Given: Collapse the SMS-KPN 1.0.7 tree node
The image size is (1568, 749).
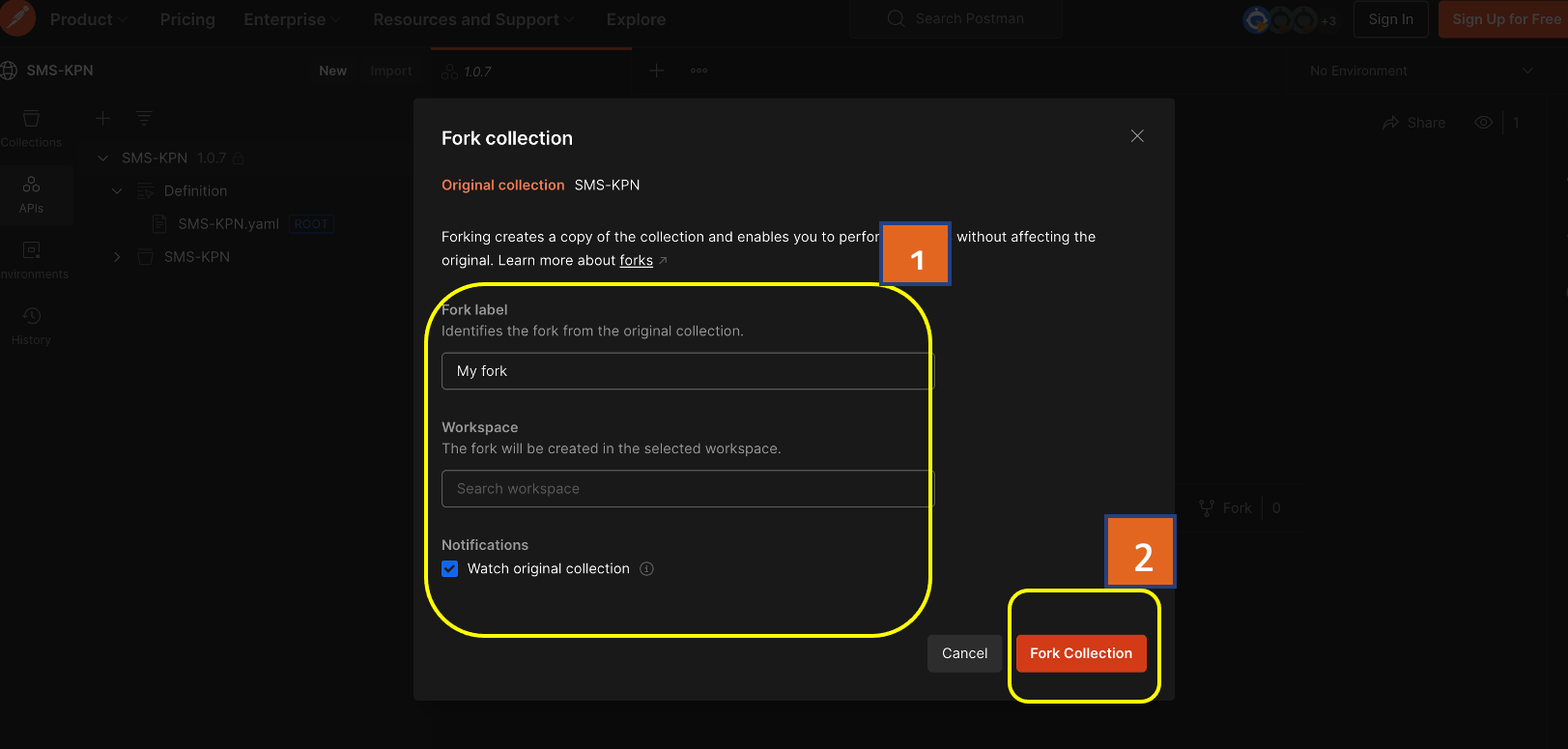Looking at the screenshot, I should point(102,158).
